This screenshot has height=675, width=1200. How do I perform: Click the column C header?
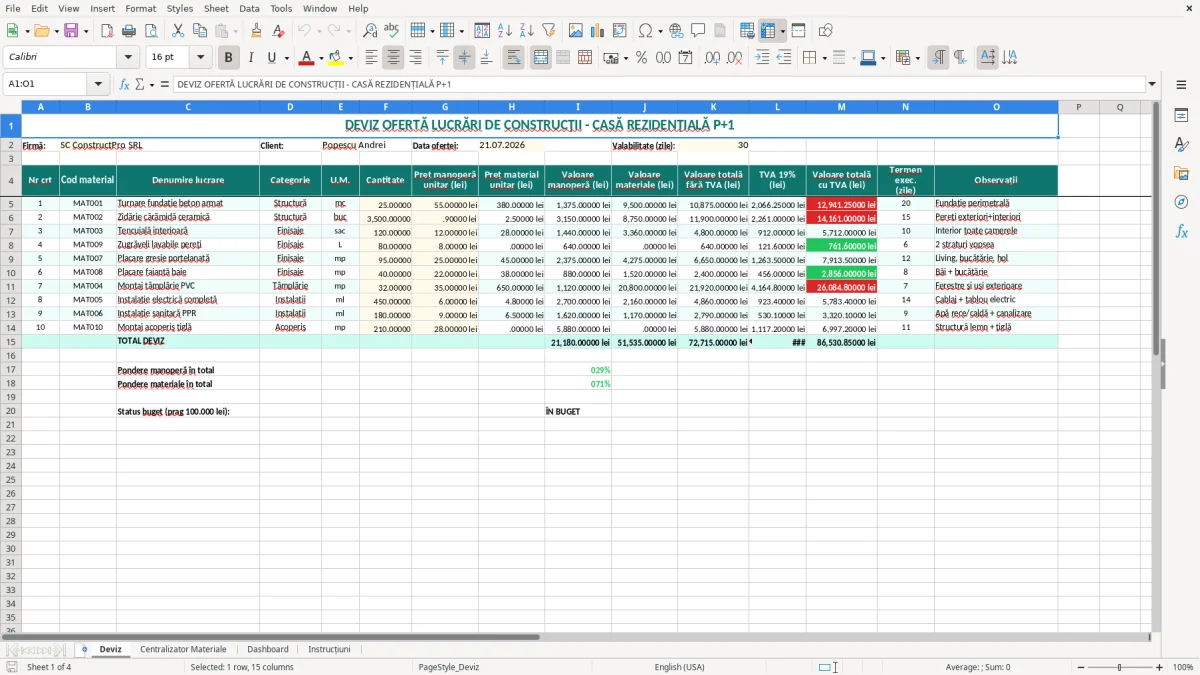188,106
